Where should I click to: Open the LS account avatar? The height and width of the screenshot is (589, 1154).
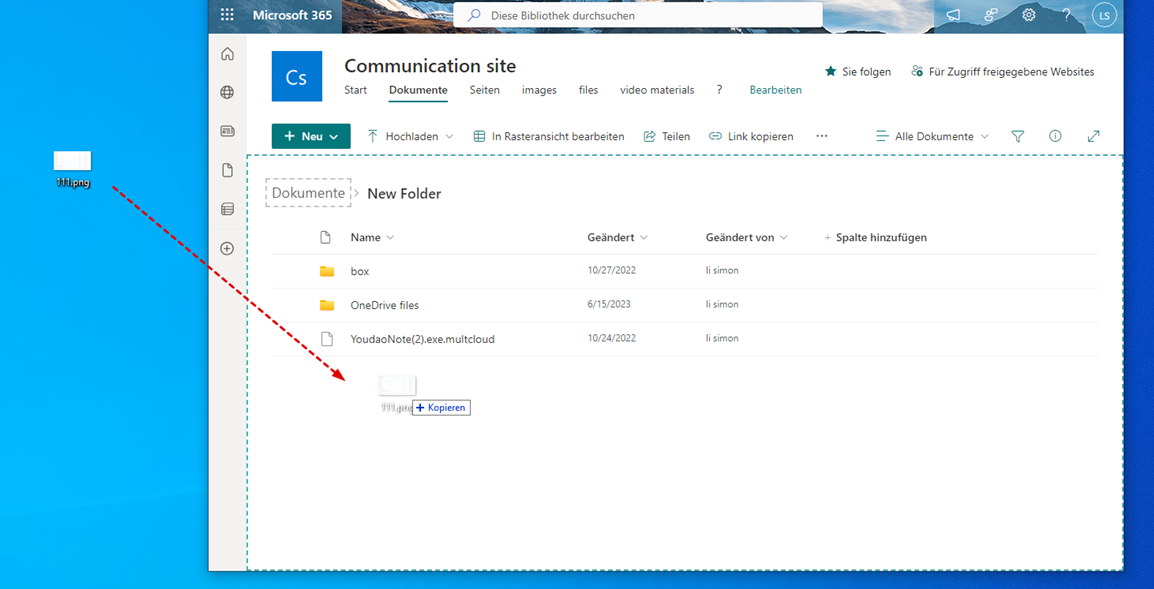(x=1104, y=15)
